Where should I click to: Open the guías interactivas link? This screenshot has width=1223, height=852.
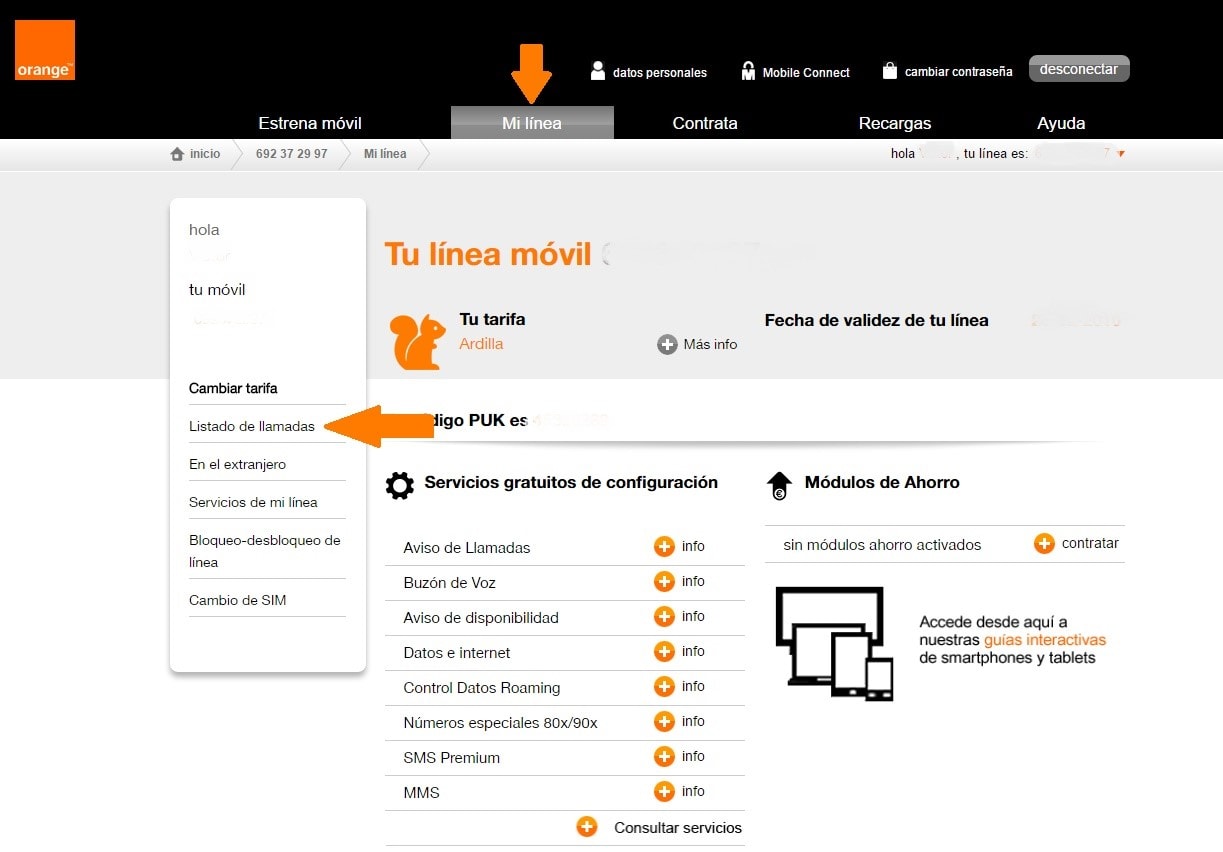pyautogui.click(x=1044, y=640)
